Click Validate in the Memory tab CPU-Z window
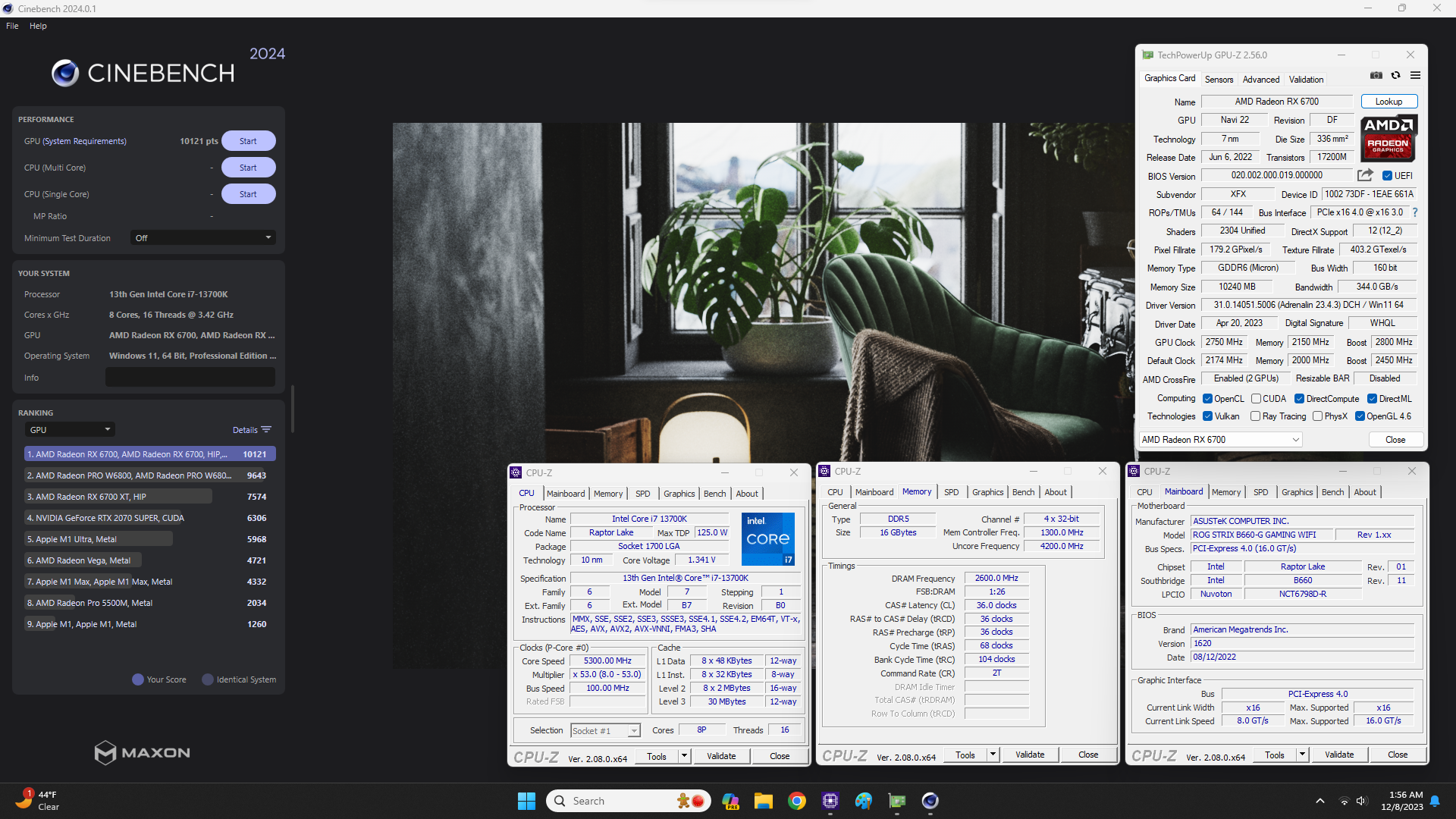 click(x=1029, y=755)
